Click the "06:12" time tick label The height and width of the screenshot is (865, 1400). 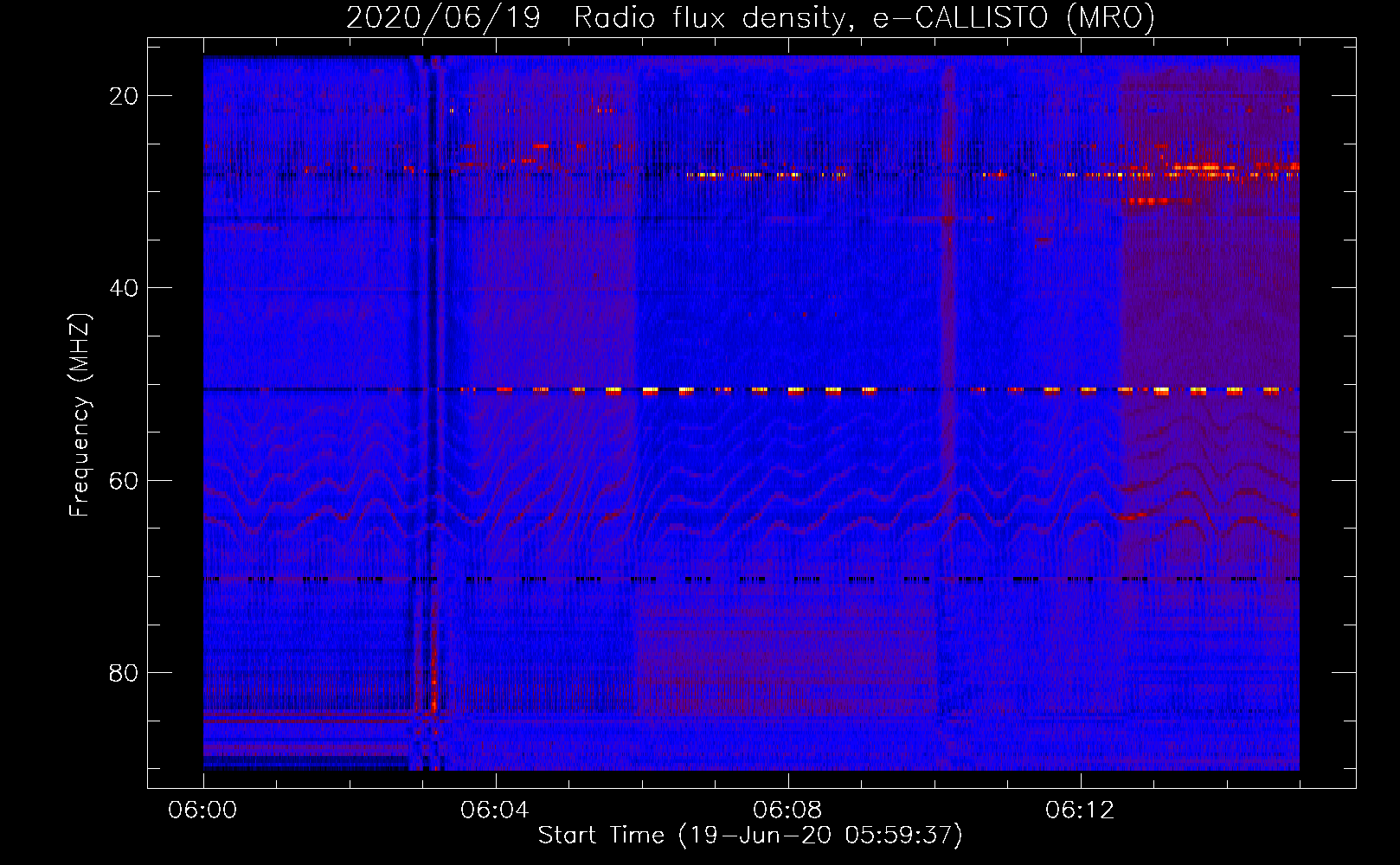point(1081,811)
